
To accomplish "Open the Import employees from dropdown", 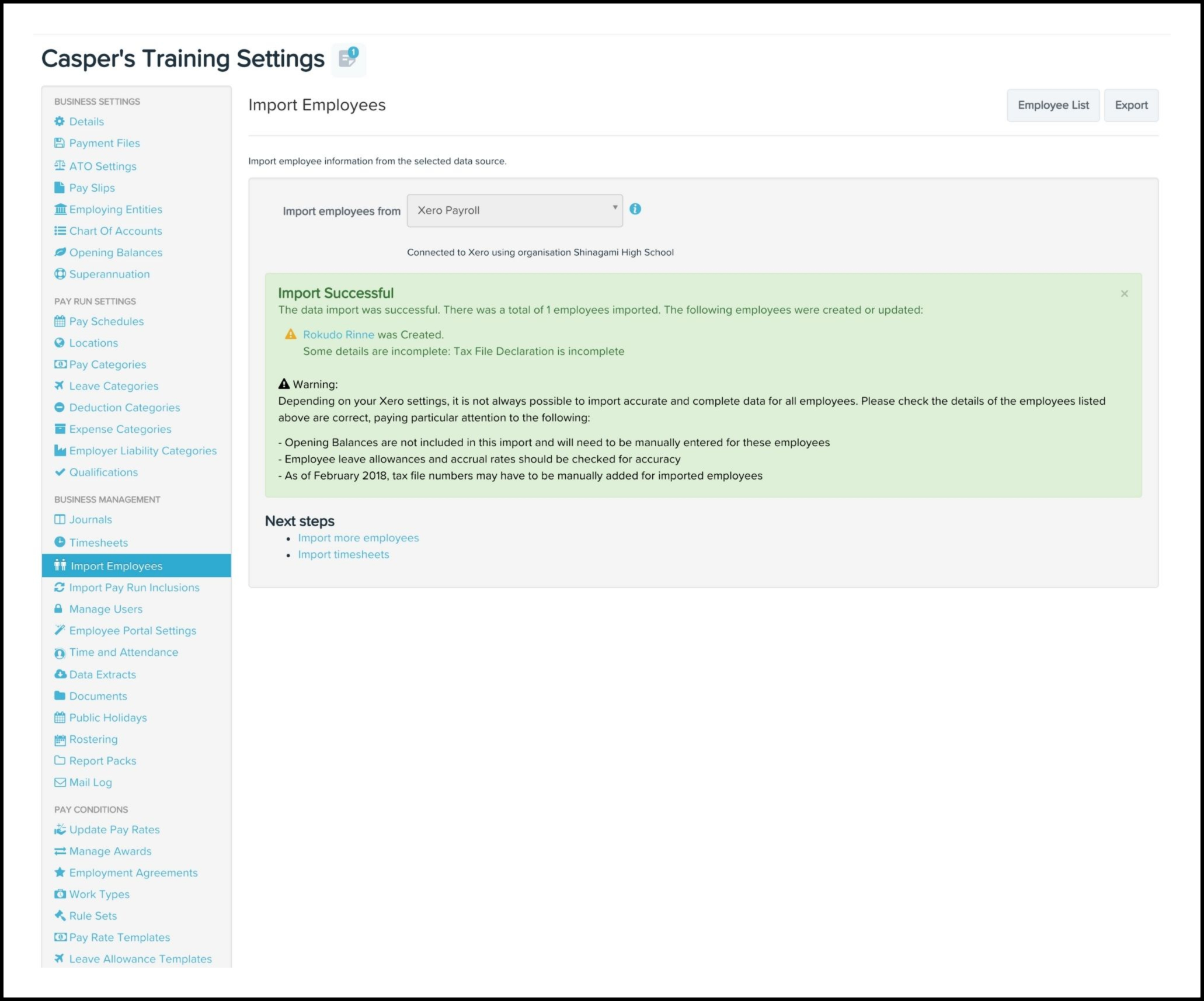I will click(x=514, y=211).
